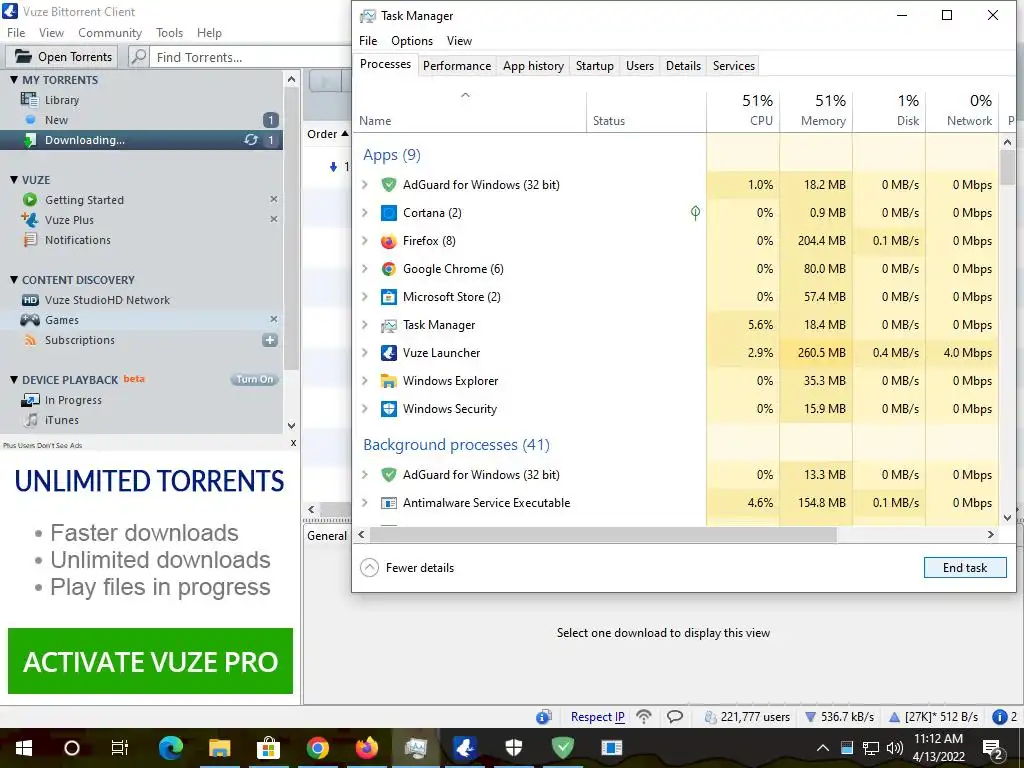Click the download speed indicator 536.7 kB/s
The height and width of the screenshot is (768, 1024).
pos(839,717)
